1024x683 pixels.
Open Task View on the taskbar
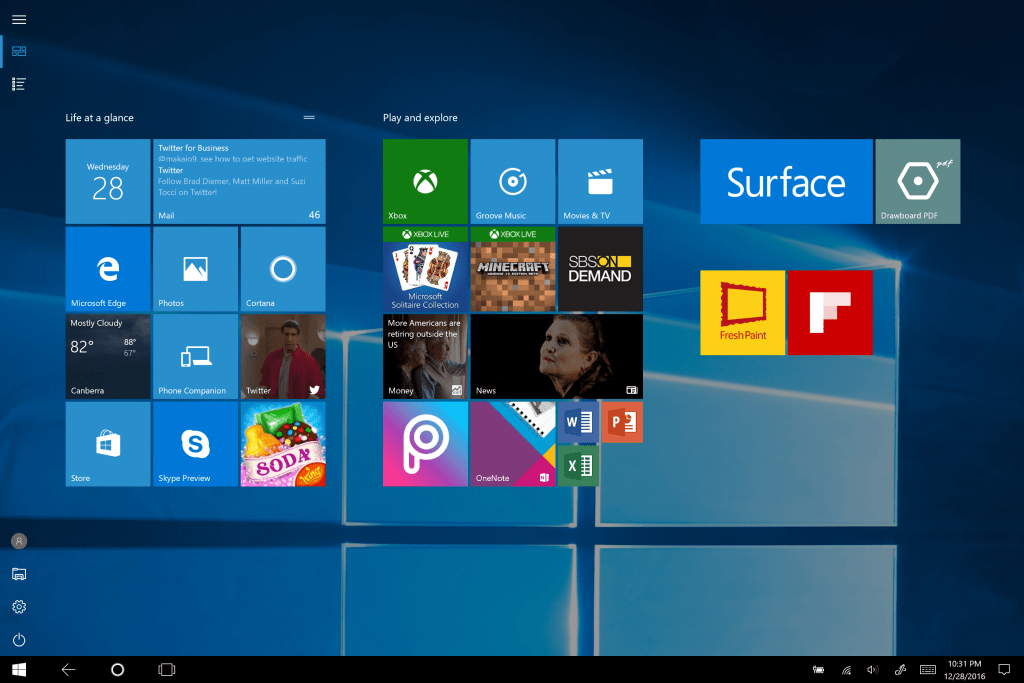coord(167,669)
